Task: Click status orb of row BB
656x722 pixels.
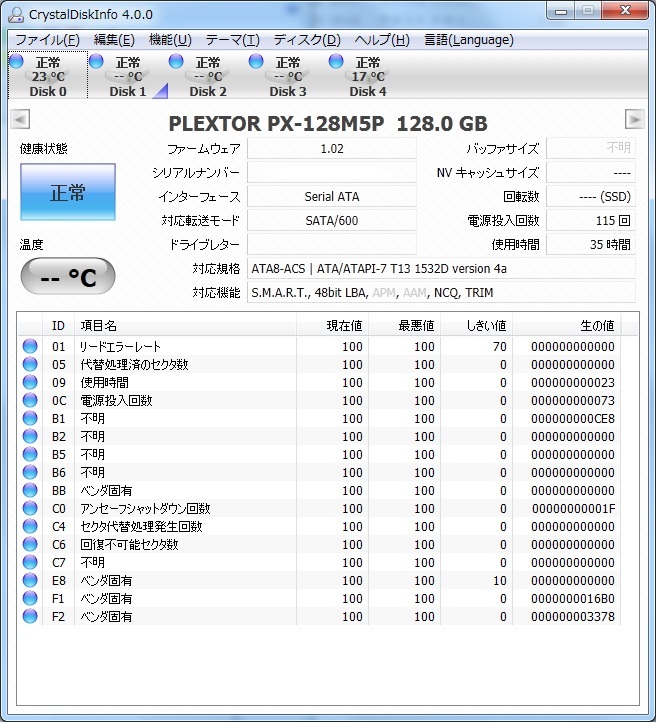Action: coord(30,490)
